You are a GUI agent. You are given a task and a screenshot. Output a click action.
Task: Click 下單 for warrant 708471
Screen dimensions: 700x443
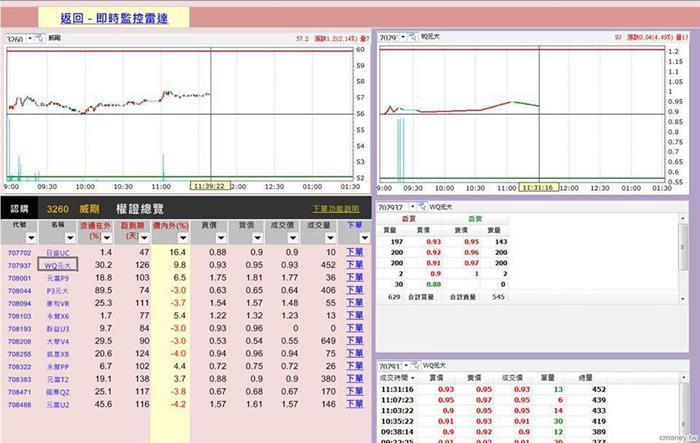pos(355,392)
